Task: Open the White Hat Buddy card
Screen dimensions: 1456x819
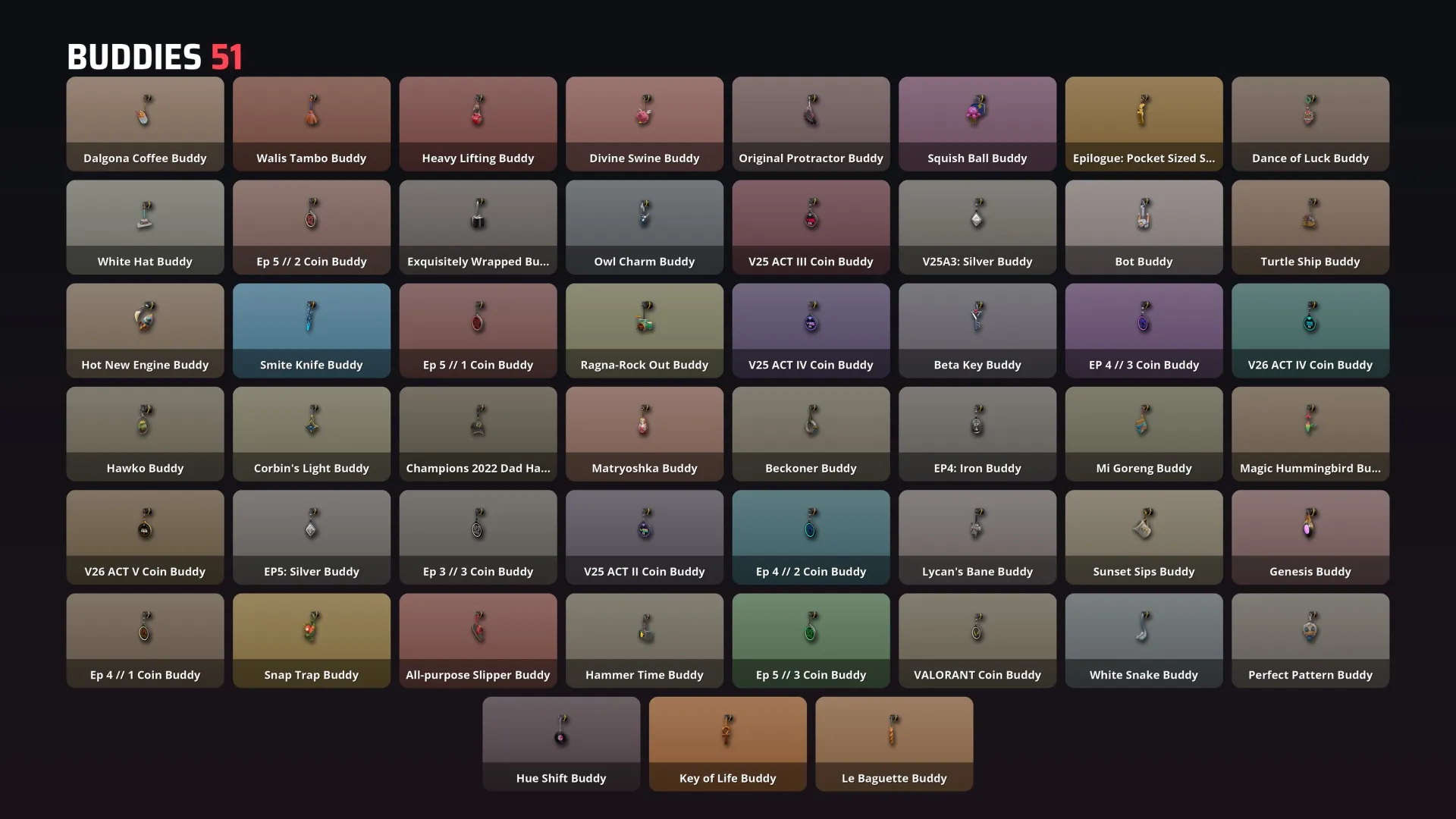Action: [x=145, y=227]
